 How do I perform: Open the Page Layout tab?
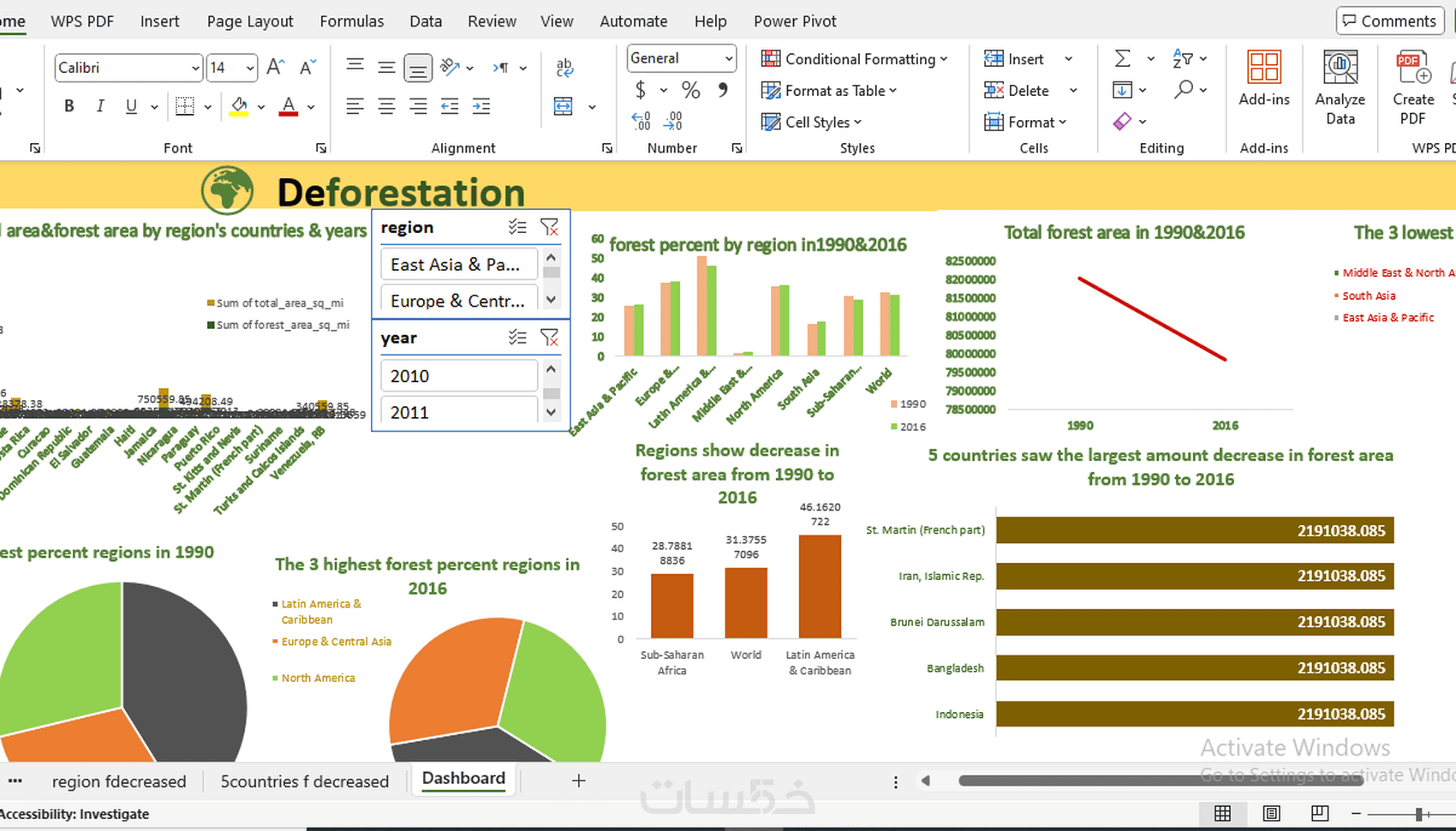pos(250,21)
